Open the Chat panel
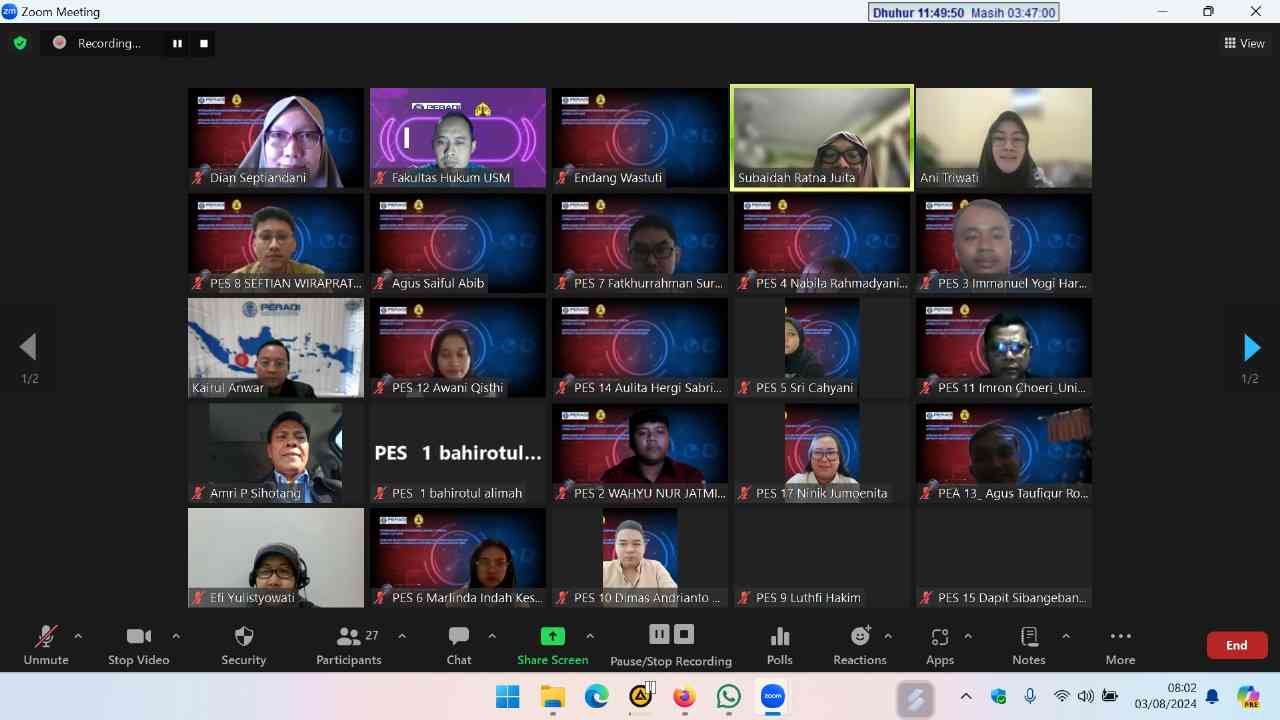 tap(459, 645)
